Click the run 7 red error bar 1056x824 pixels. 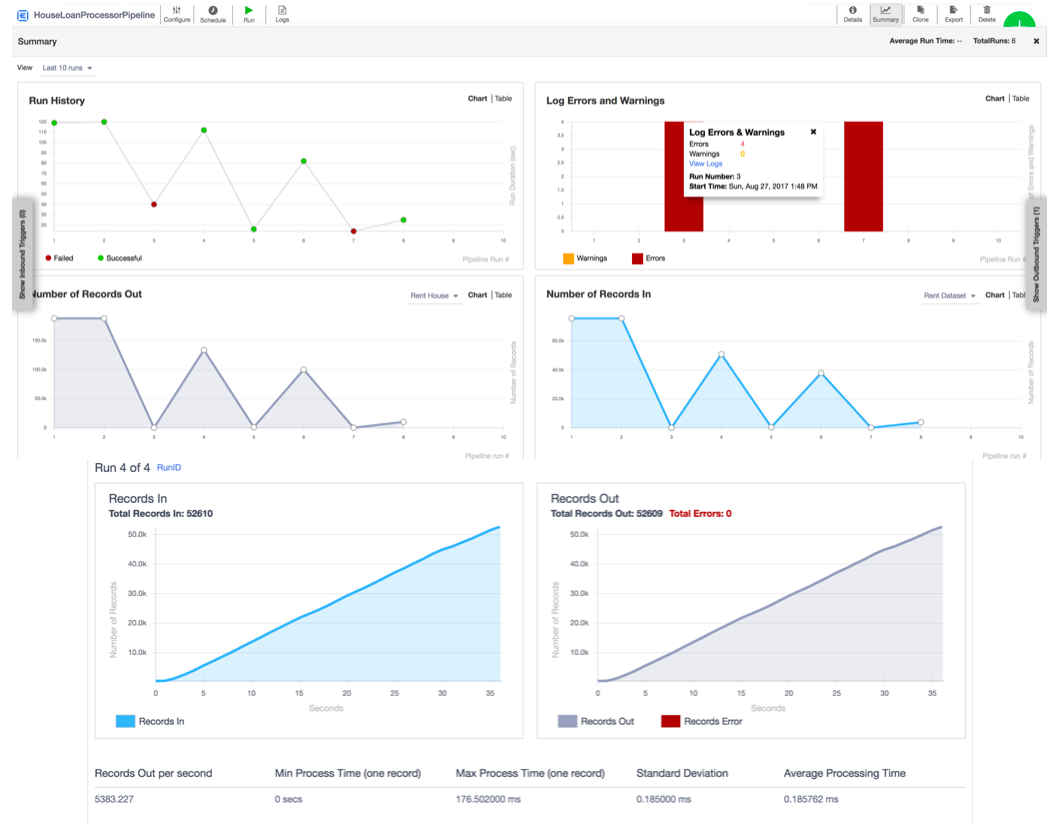(x=863, y=176)
